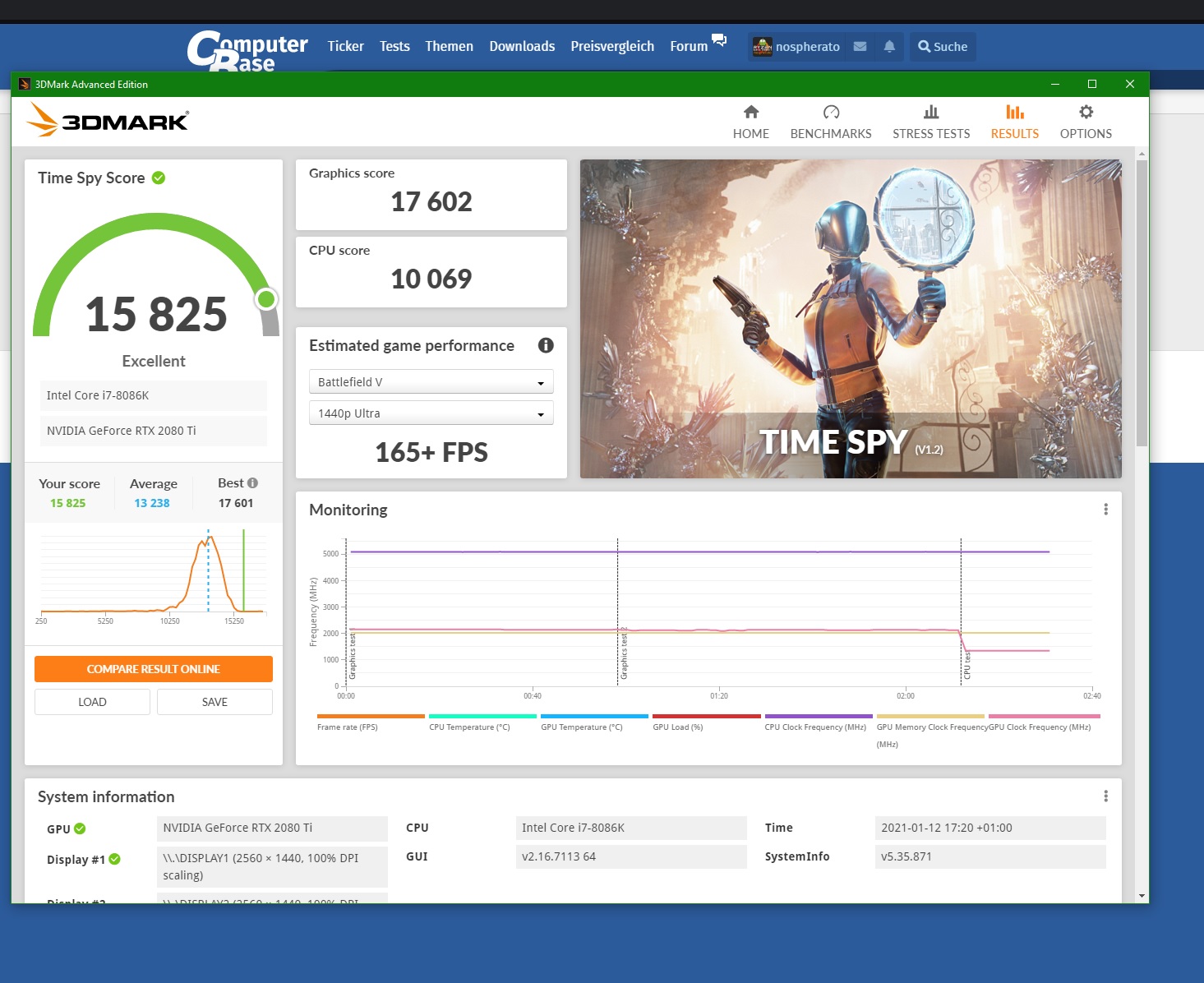
Task: Toggle GPU Temperature legend series
Action: 594,722
